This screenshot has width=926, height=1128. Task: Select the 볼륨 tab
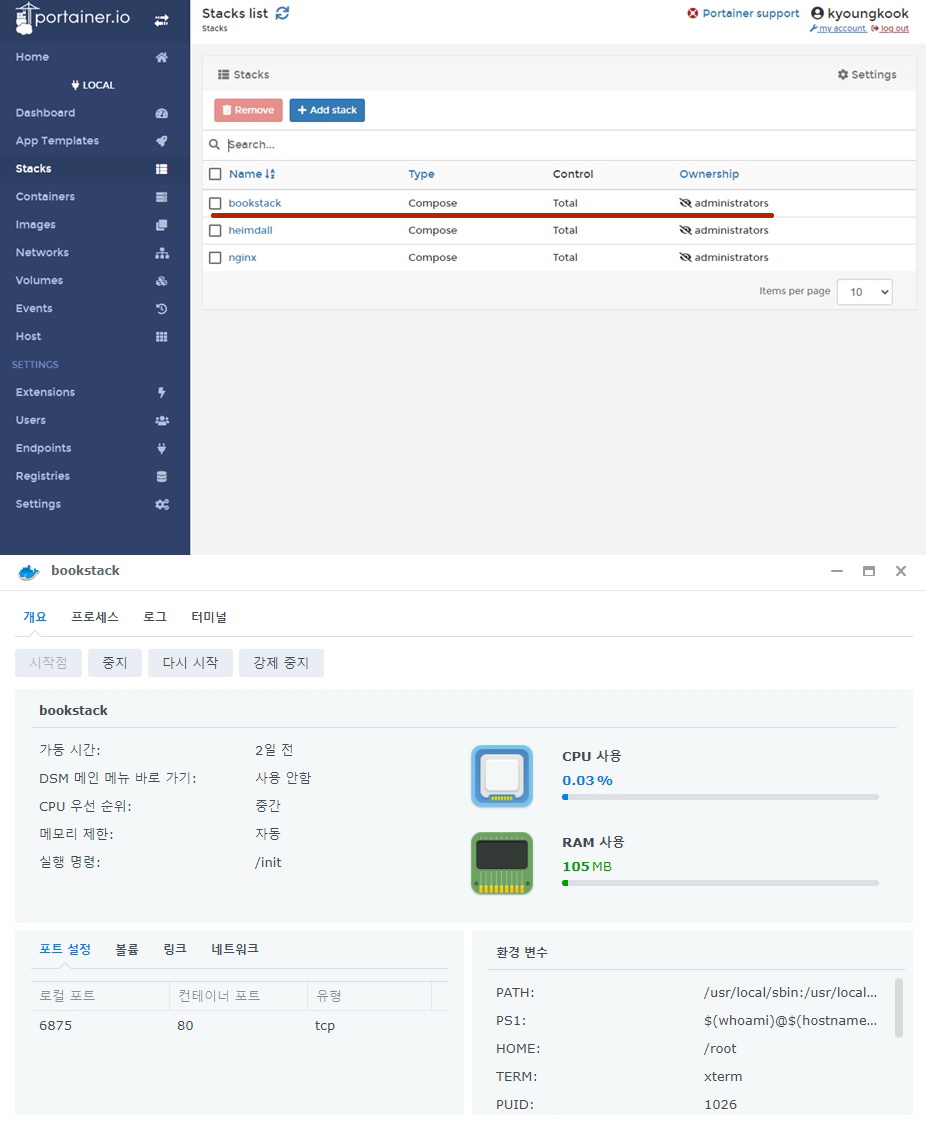[127, 949]
